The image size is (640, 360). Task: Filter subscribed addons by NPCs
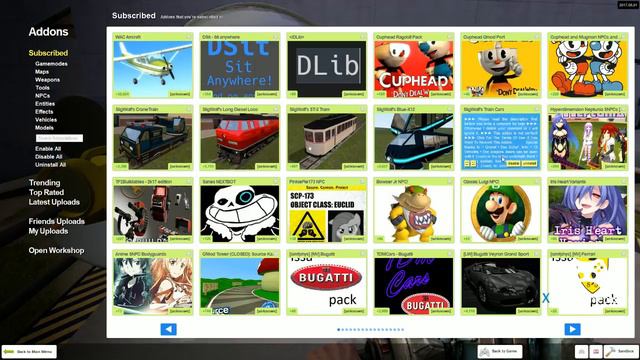pos(42,96)
